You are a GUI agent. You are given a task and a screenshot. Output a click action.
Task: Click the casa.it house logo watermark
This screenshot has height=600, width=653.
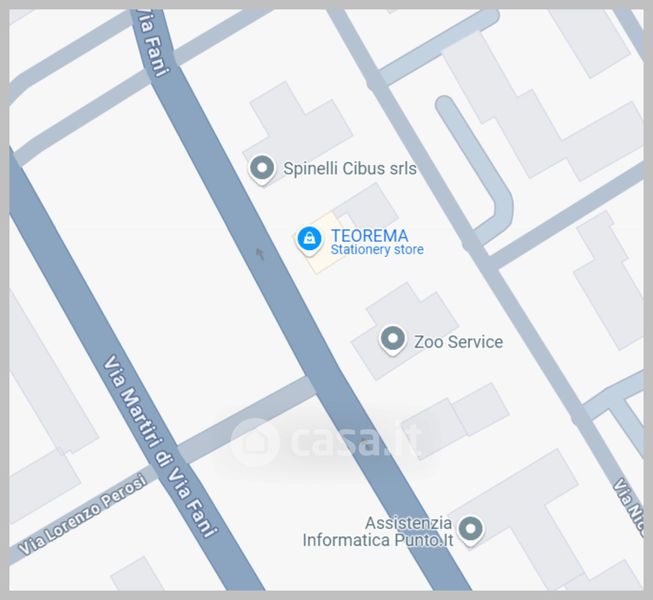tap(254, 441)
